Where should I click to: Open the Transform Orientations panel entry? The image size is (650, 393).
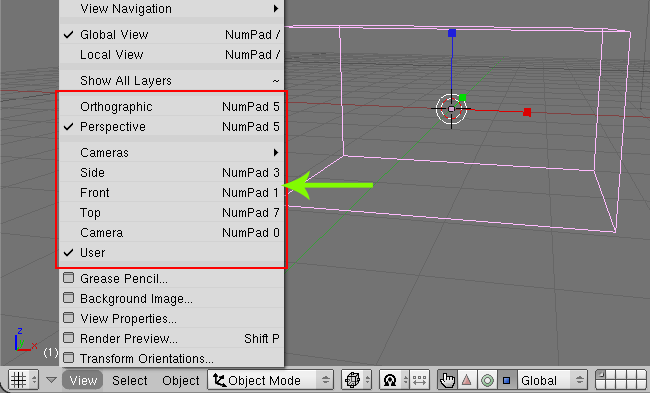[x=172, y=358]
